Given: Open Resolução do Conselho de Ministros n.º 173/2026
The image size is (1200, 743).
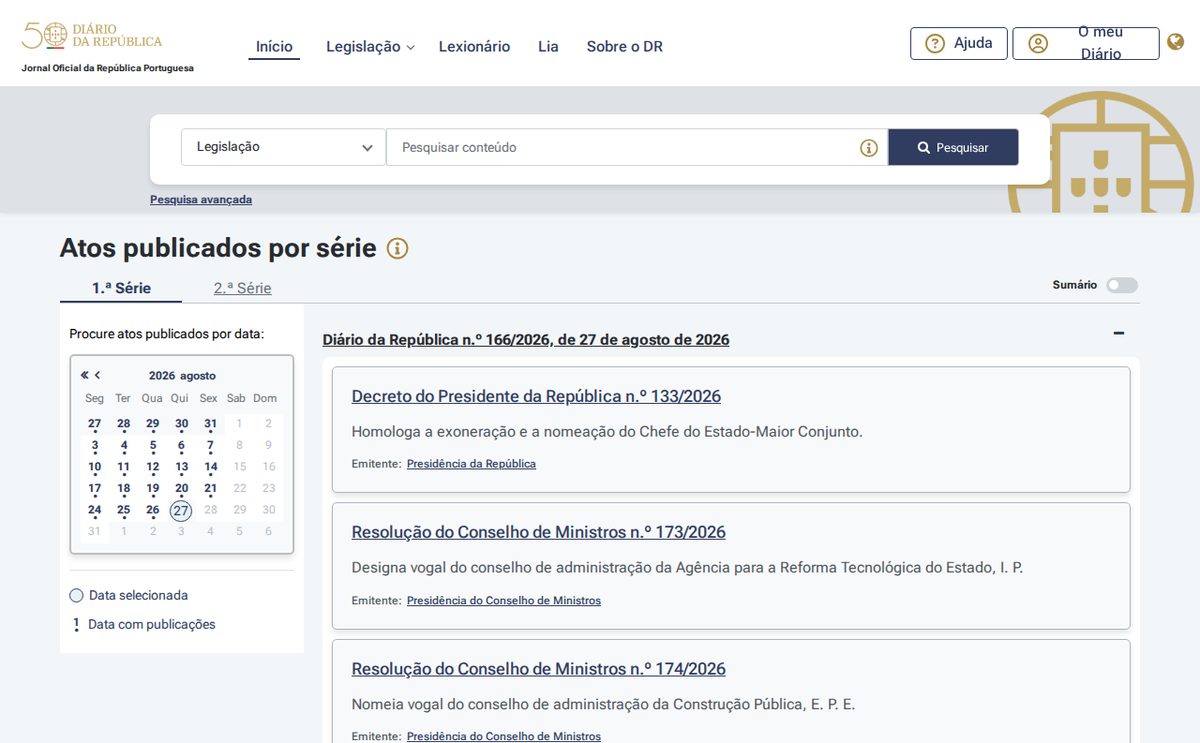Looking at the screenshot, I should pyautogui.click(x=539, y=532).
